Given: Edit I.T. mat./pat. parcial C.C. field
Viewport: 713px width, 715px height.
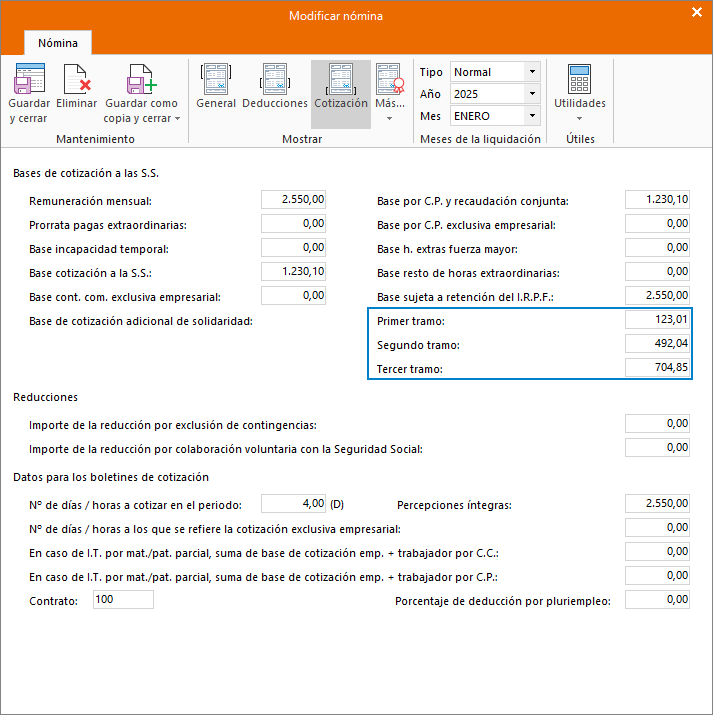Looking at the screenshot, I should pyautogui.click(x=657, y=552).
